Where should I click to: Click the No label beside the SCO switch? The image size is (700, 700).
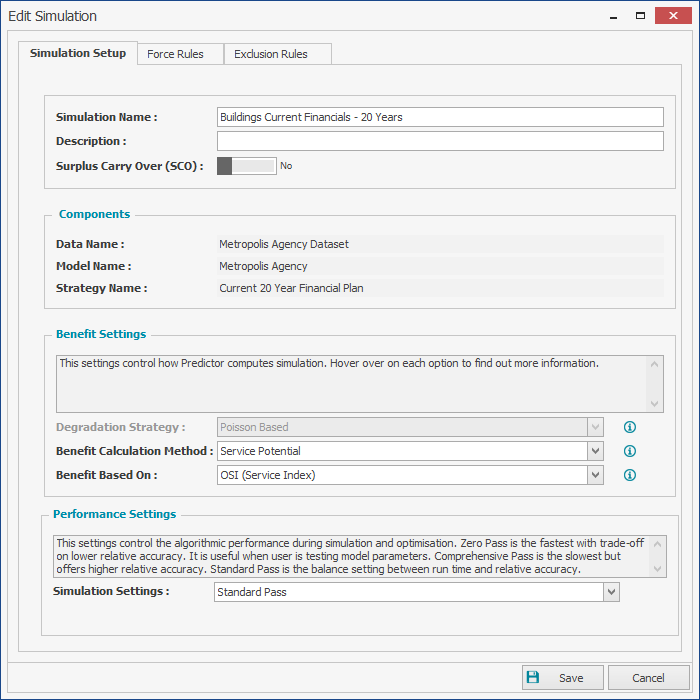coord(286,166)
